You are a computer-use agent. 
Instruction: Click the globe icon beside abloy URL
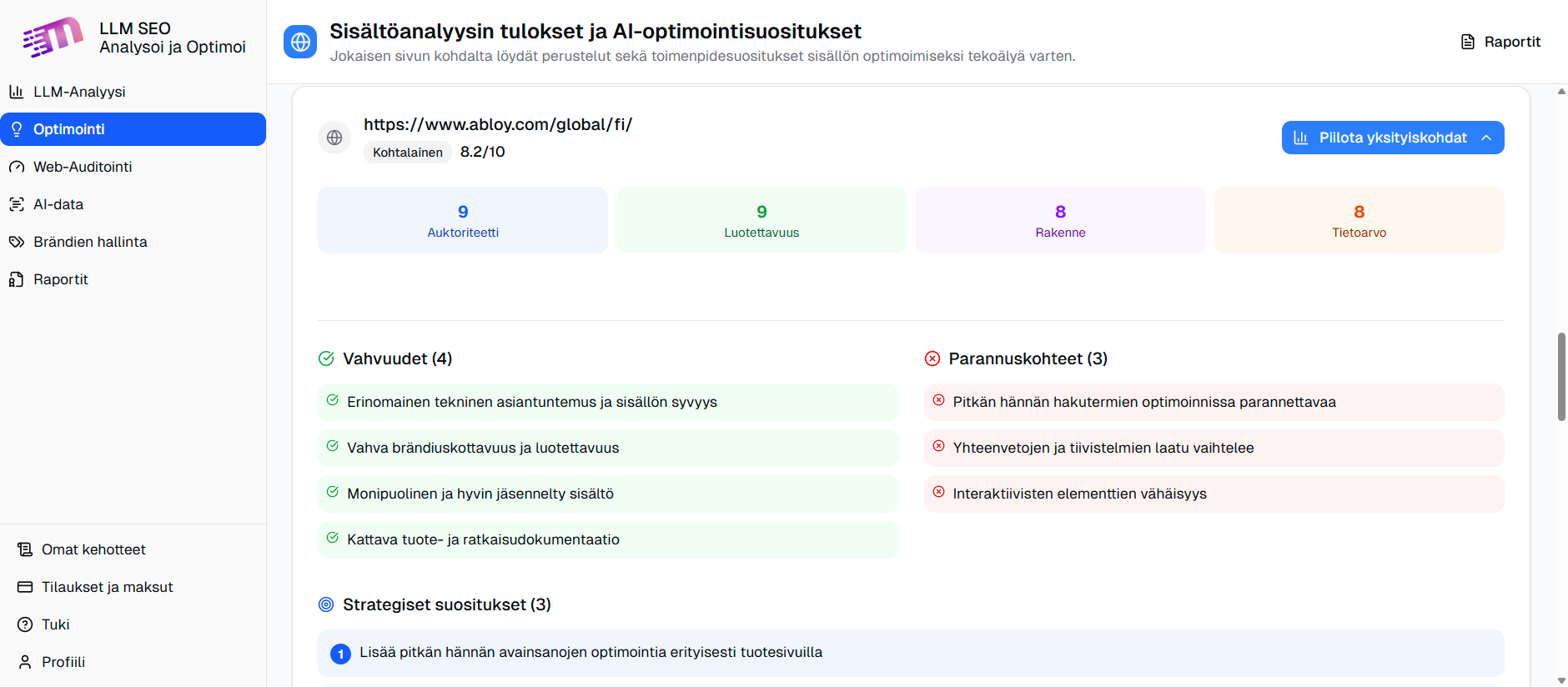334,138
